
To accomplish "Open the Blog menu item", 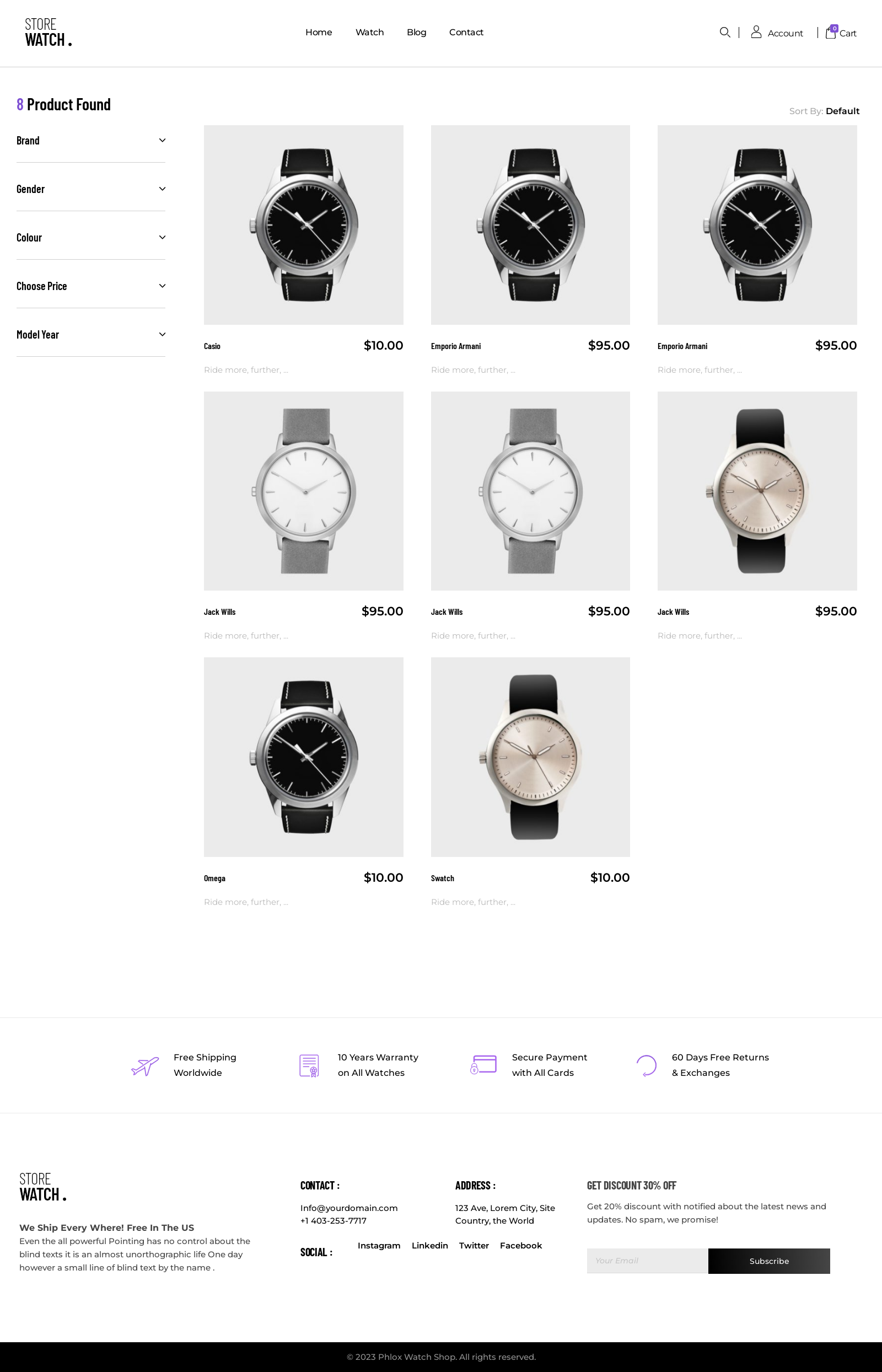I will click(x=416, y=32).
